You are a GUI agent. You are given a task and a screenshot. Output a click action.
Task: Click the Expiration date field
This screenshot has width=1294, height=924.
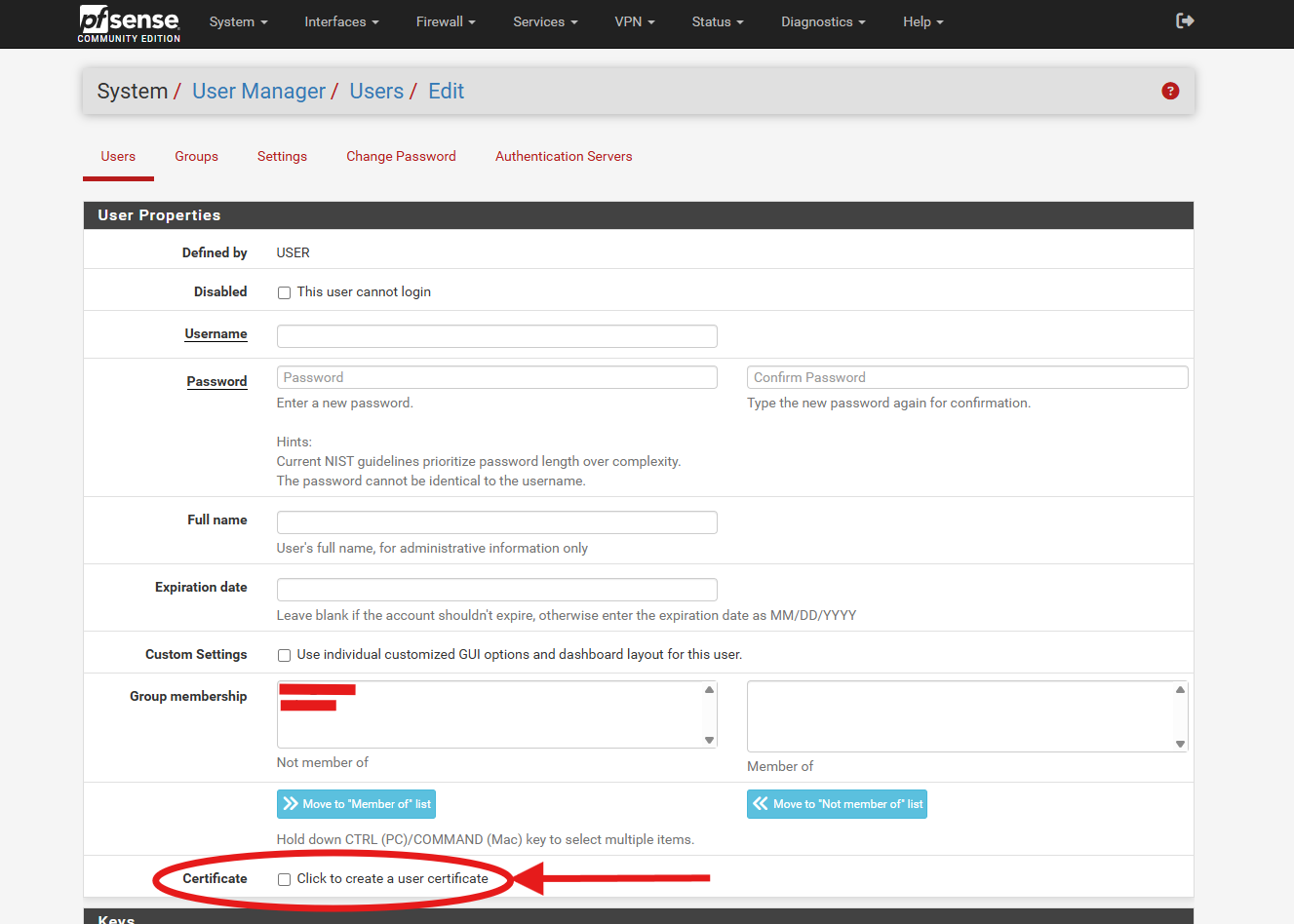click(x=496, y=590)
